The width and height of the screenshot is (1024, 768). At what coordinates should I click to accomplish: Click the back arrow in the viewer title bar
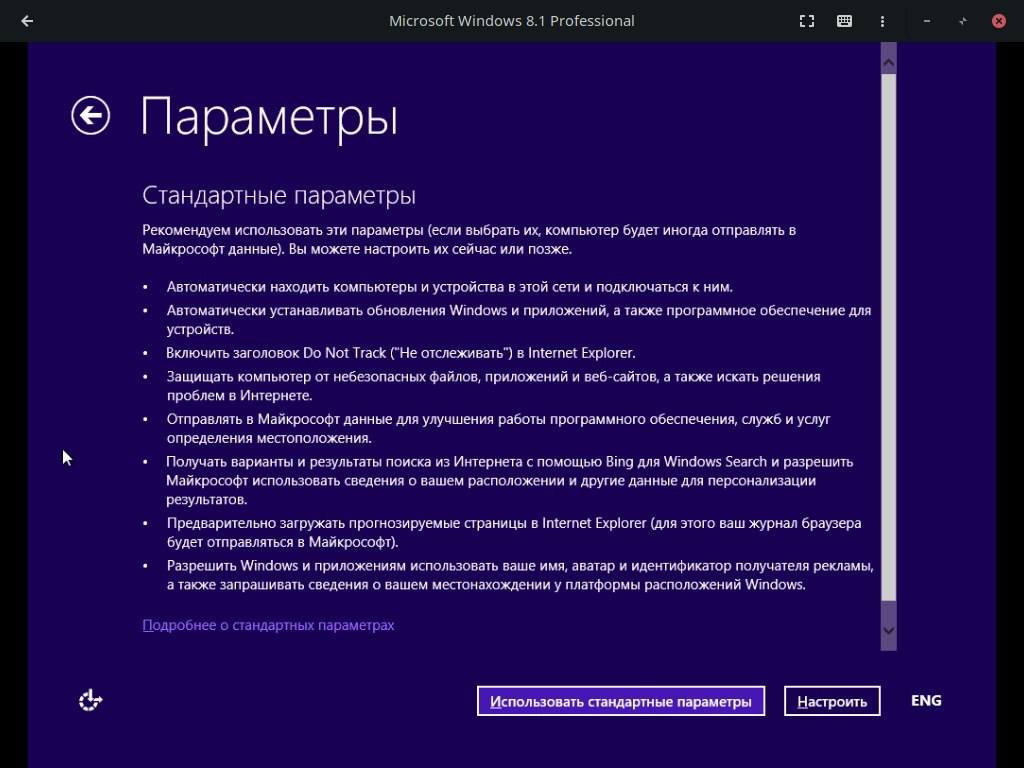(27, 21)
